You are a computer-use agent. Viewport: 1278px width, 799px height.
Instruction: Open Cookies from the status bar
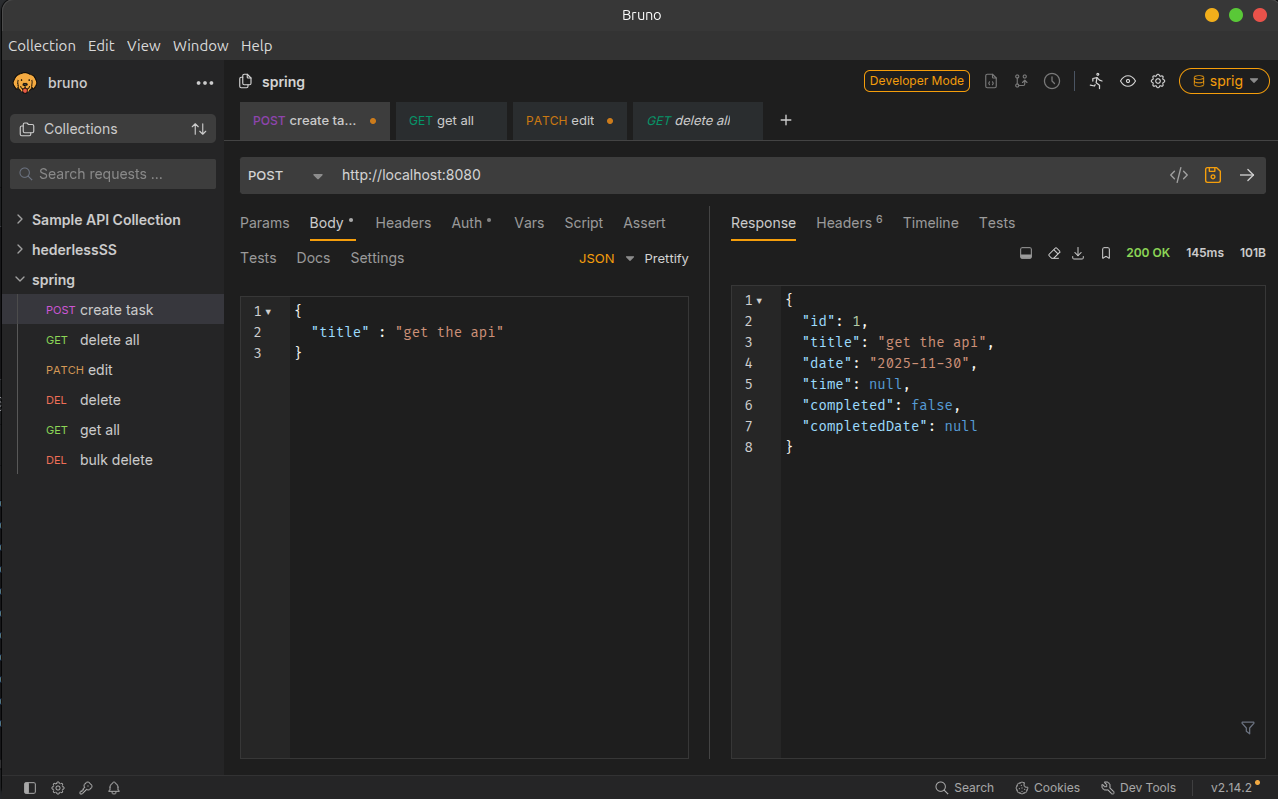coord(1048,788)
